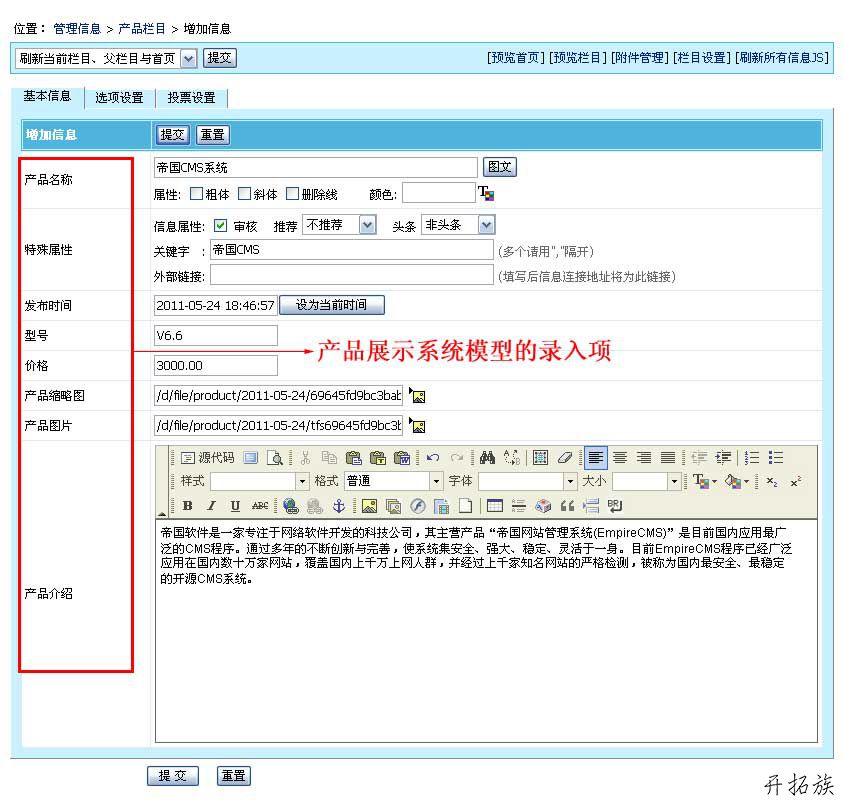
Task: Click the Blockquote quotation marks icon
Action: coord(567,506)
